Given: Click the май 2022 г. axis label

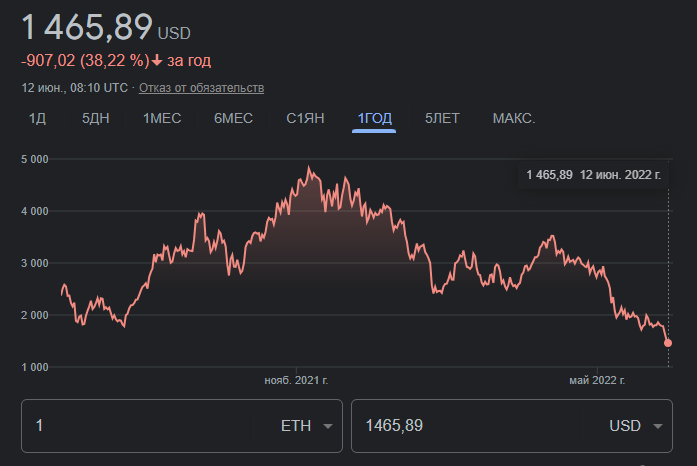Looking at the screenshot, I should click(x=597, y=380).
